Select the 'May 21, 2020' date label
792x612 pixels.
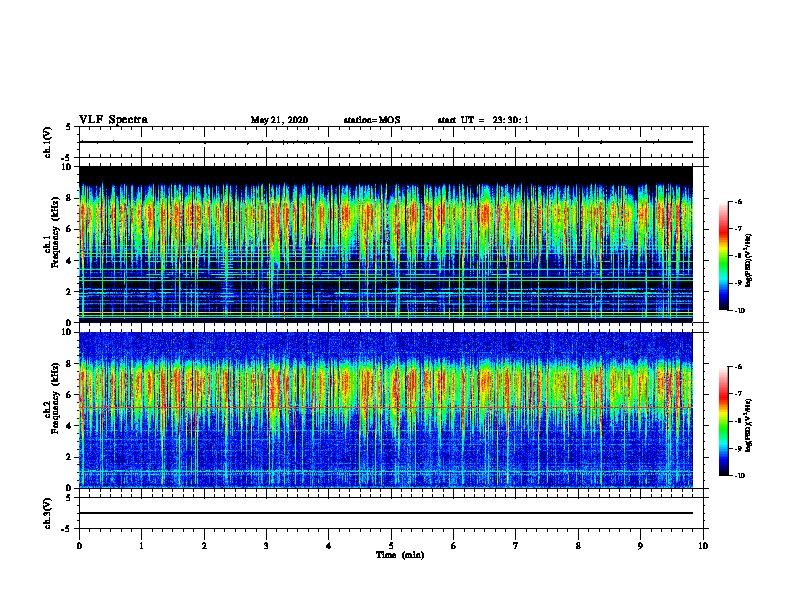[x=279, y=120]
